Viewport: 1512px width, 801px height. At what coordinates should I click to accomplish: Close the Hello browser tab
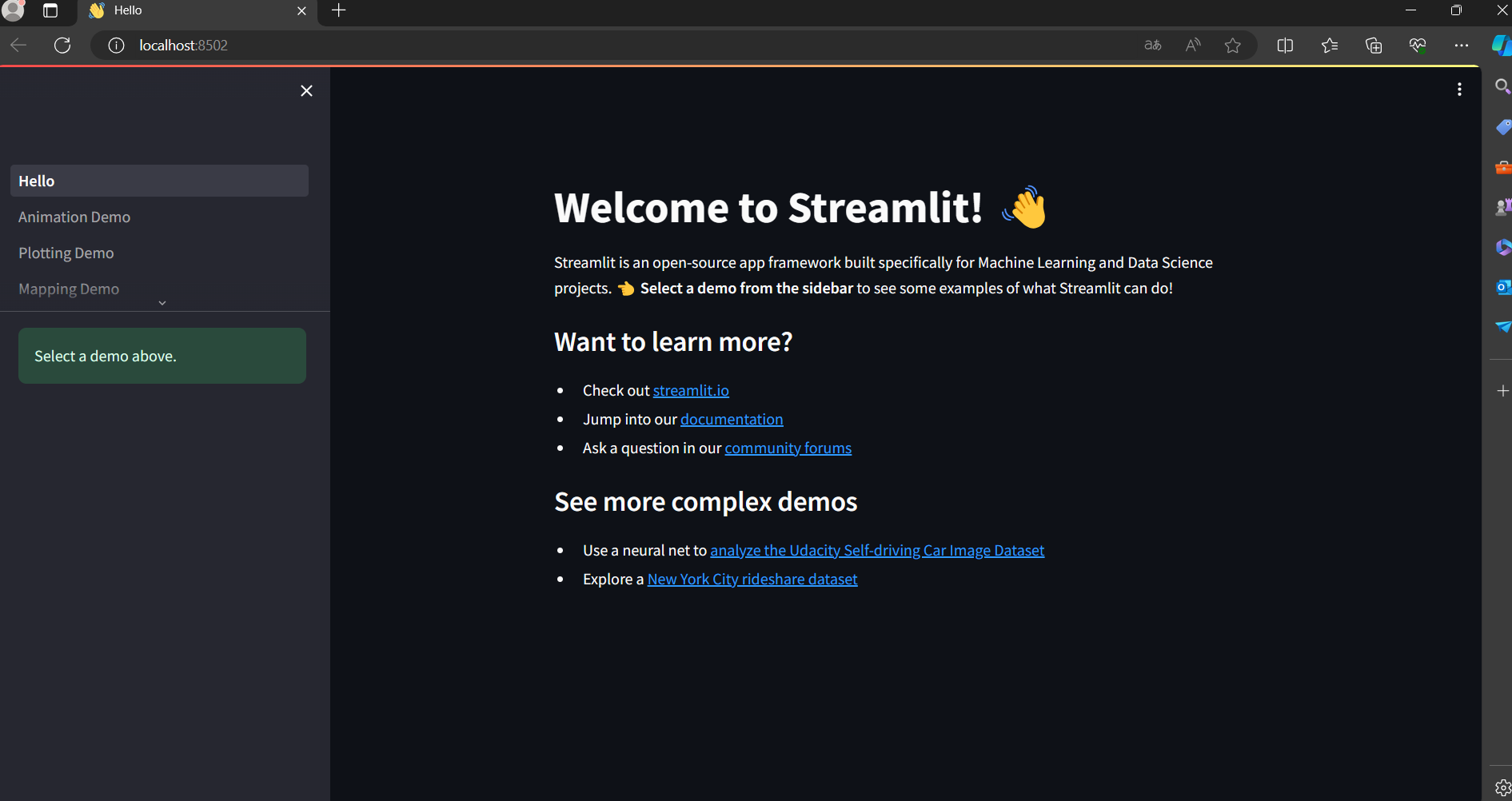[301, 11]
